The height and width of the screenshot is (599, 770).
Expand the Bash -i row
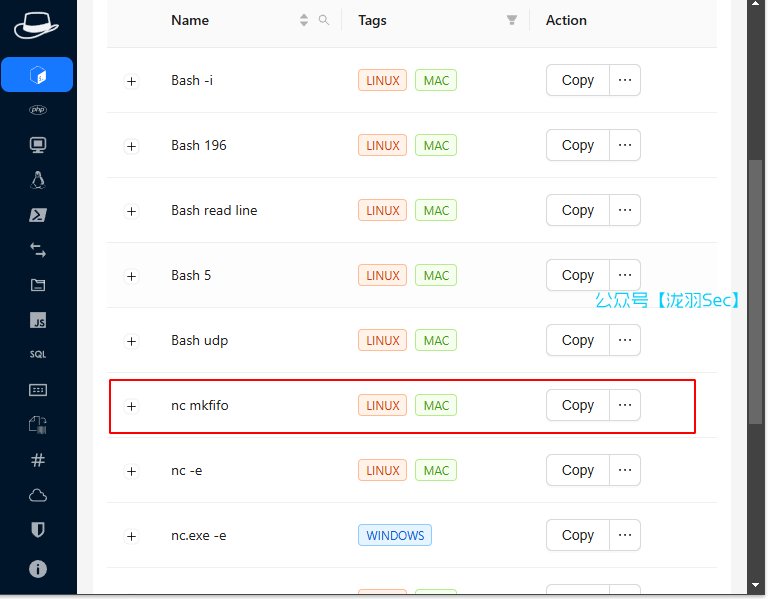(x=131, y=81)
